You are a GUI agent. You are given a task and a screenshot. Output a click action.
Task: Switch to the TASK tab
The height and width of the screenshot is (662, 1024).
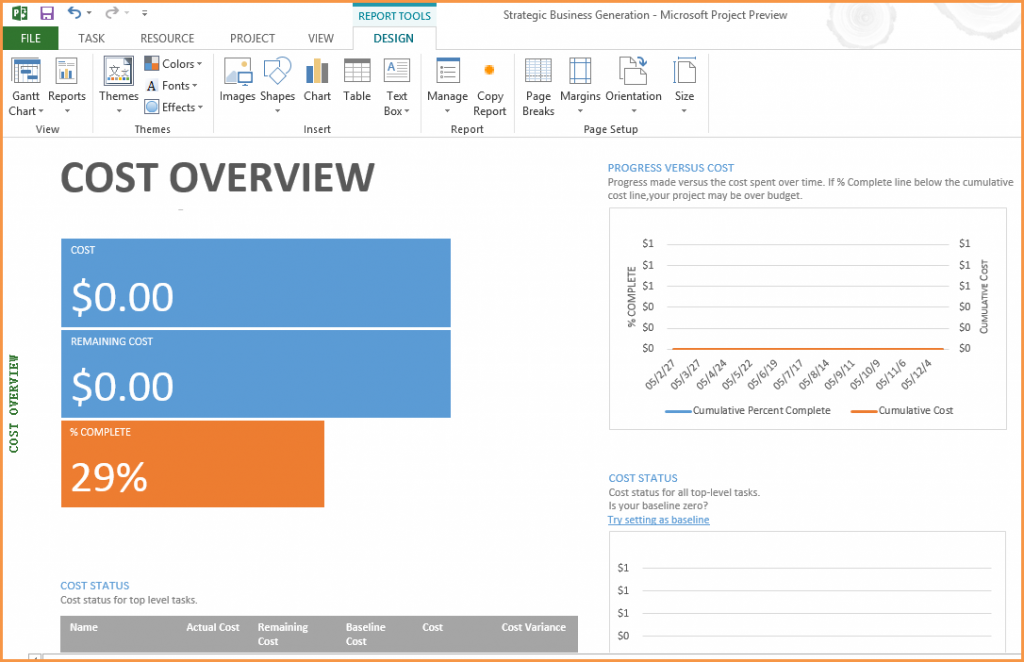(x=91, y=38)
